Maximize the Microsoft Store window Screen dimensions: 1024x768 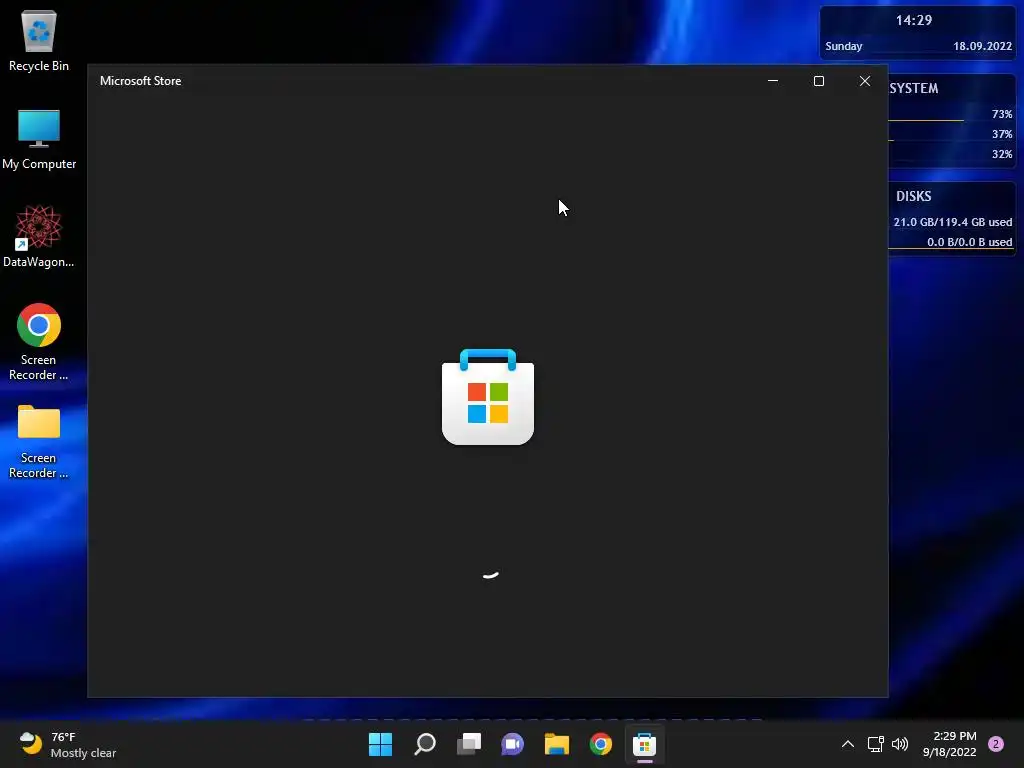click(819, 81)
